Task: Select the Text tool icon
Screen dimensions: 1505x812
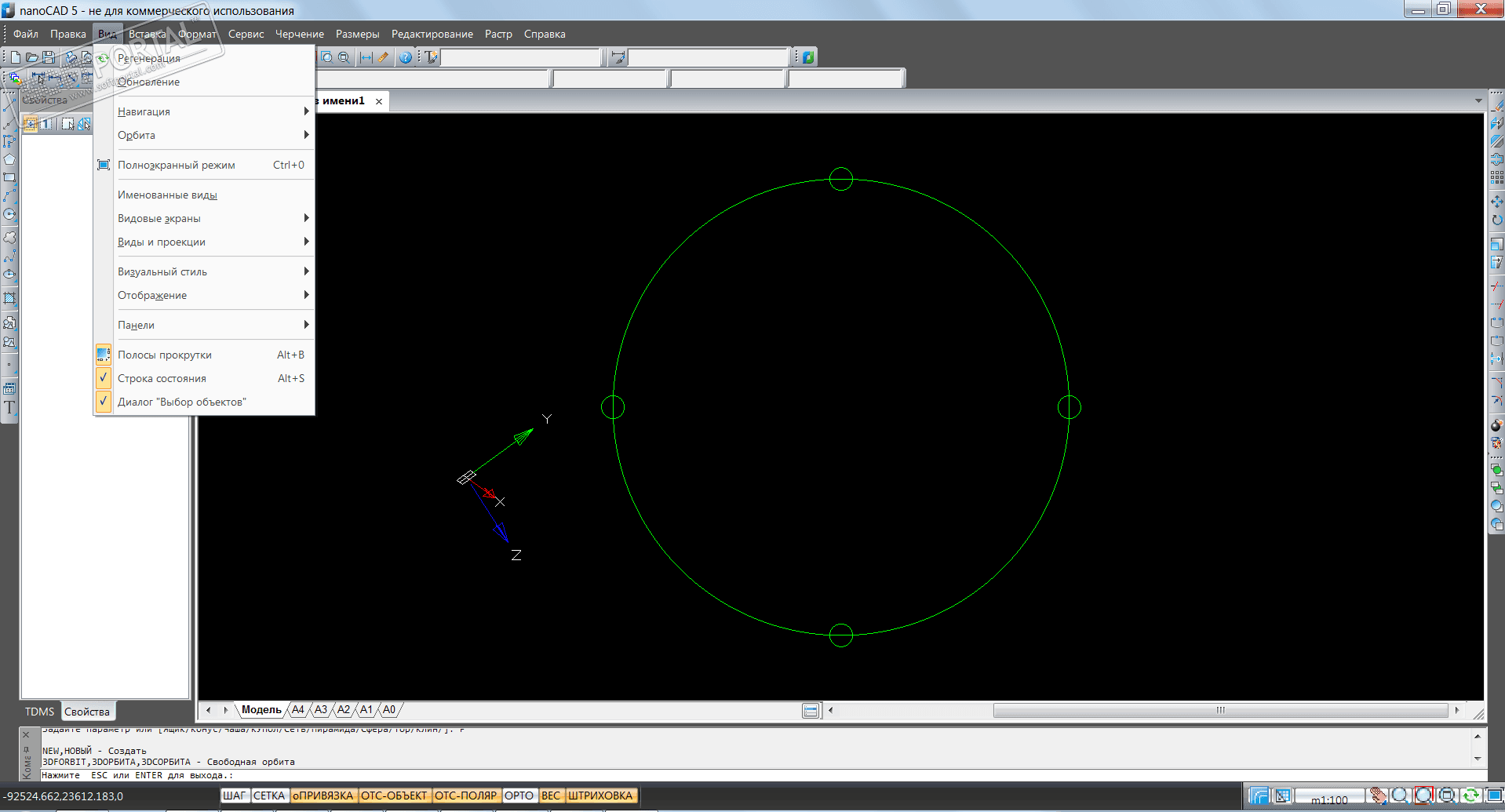Action: 9,407
